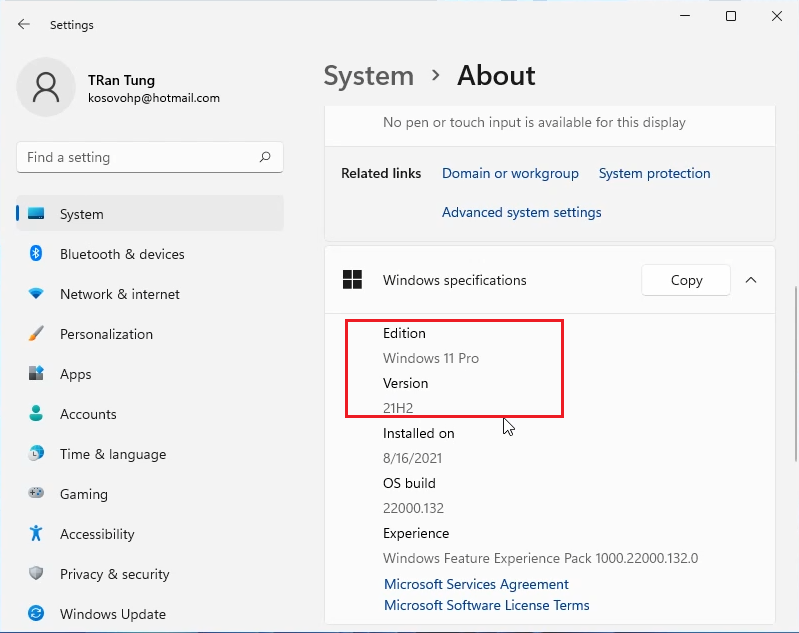
Task: Click the Apps icon in sidebar
Action: (36, 373)
